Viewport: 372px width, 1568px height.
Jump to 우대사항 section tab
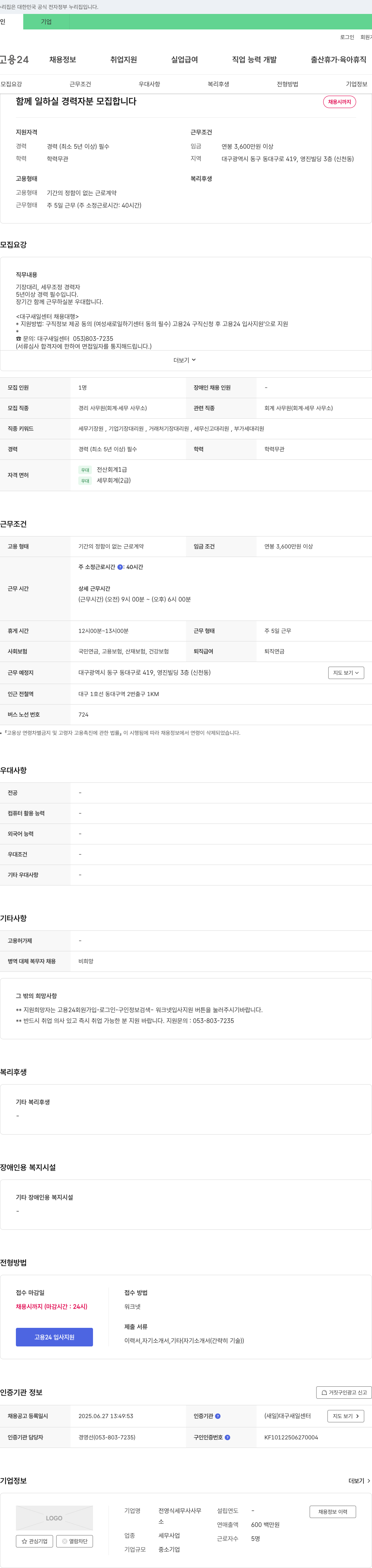[149, 84]
